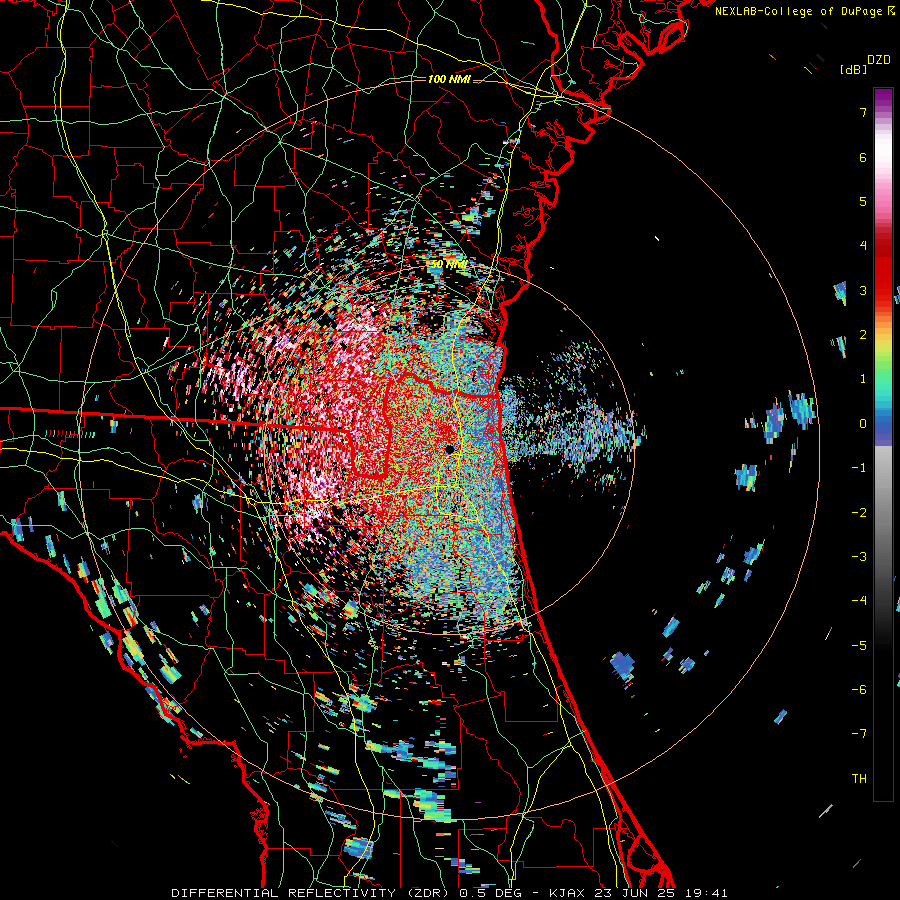Select the 1 value on the color scale

coord(863,379)
